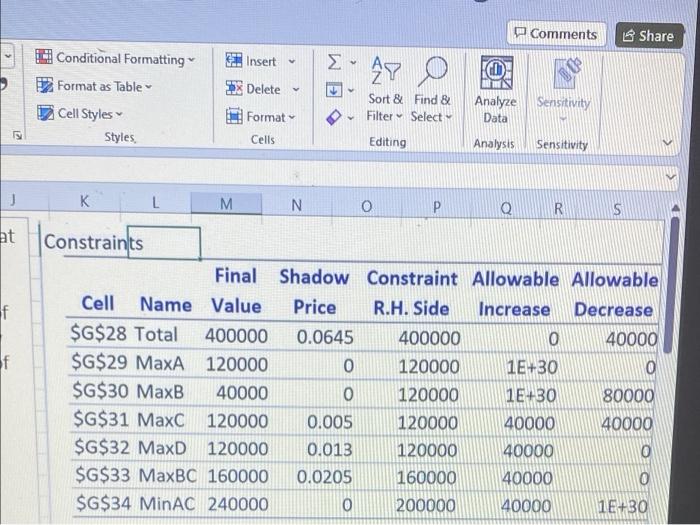
Task: Select column N header
Action: point(296,205)
